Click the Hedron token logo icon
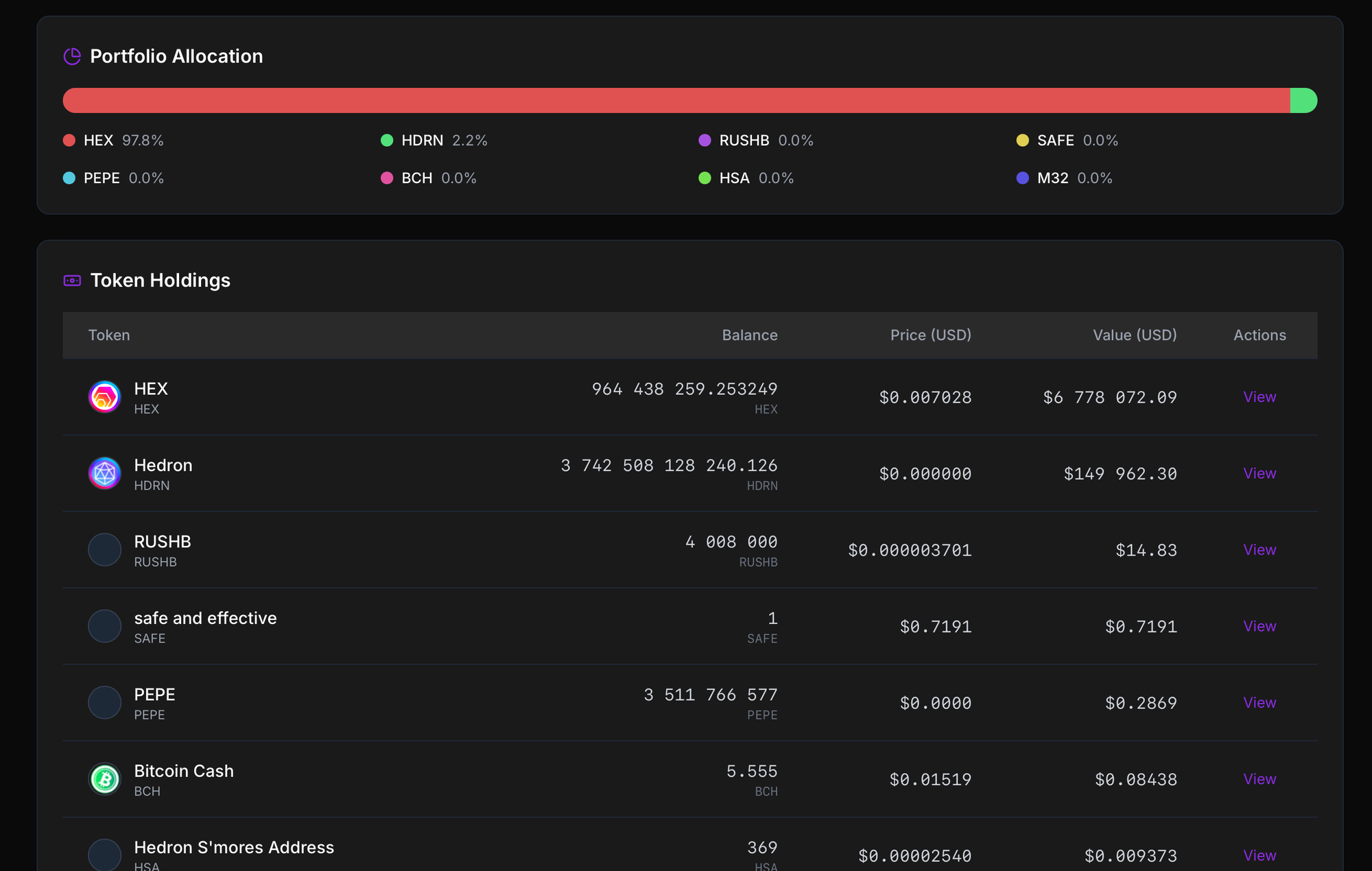The height and width of the screenshot is (871, 1372). pyautogui.click(x=105, y=473)
